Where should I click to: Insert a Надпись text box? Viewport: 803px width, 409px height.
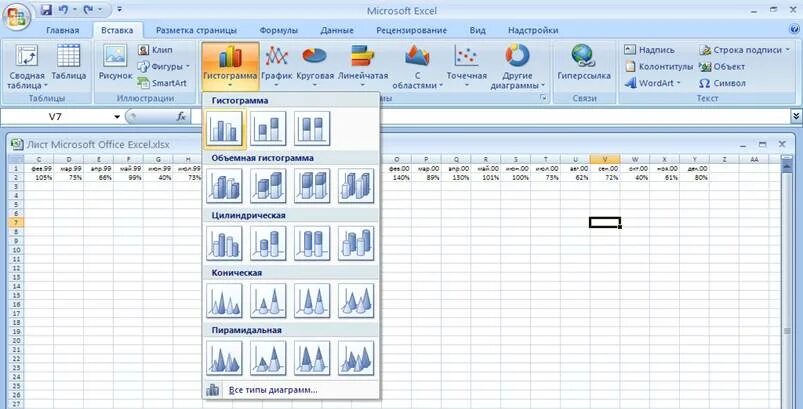(x=649, y=50)
